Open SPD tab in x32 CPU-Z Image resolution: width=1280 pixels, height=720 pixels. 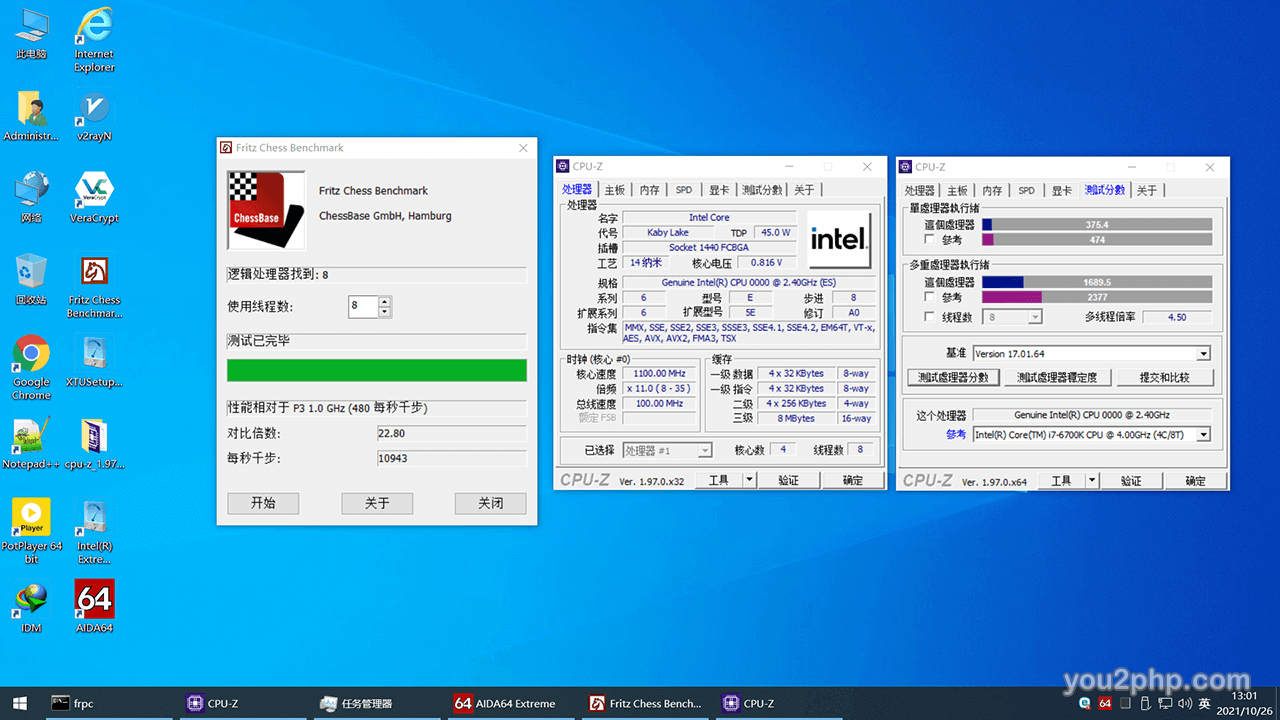click(x=684, y=190)
